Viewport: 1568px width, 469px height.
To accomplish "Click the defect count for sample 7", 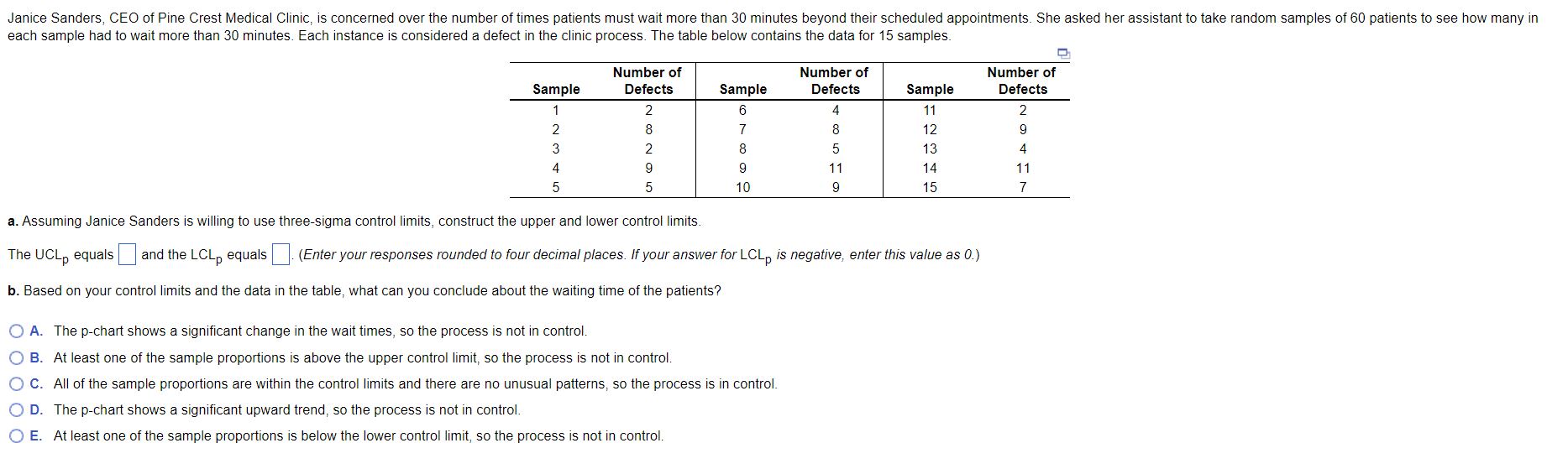I will point(836,130).
